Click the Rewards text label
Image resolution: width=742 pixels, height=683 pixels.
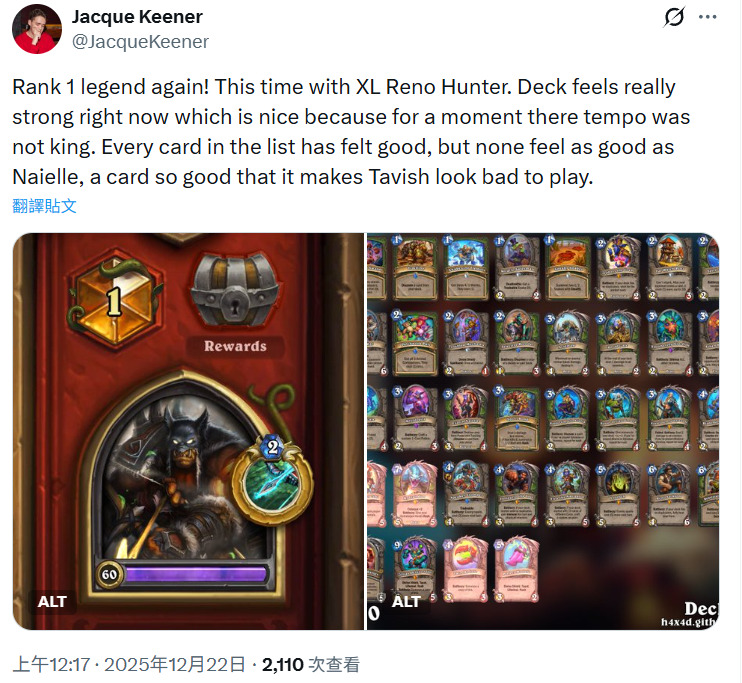tap(235, 346)
